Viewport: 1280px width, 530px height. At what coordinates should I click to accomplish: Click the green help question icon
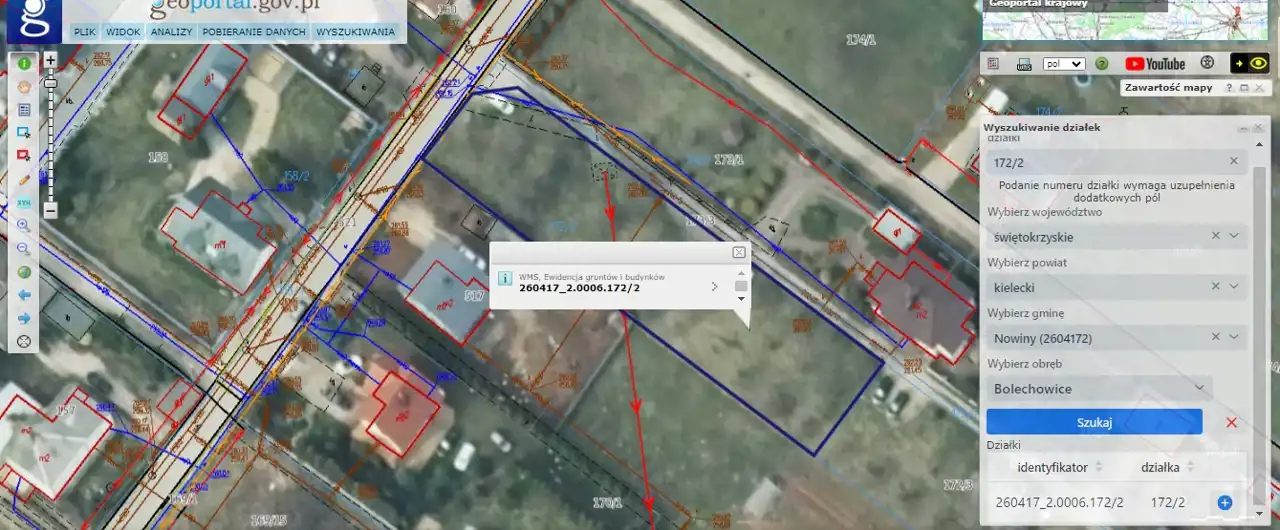[1101, 63]
